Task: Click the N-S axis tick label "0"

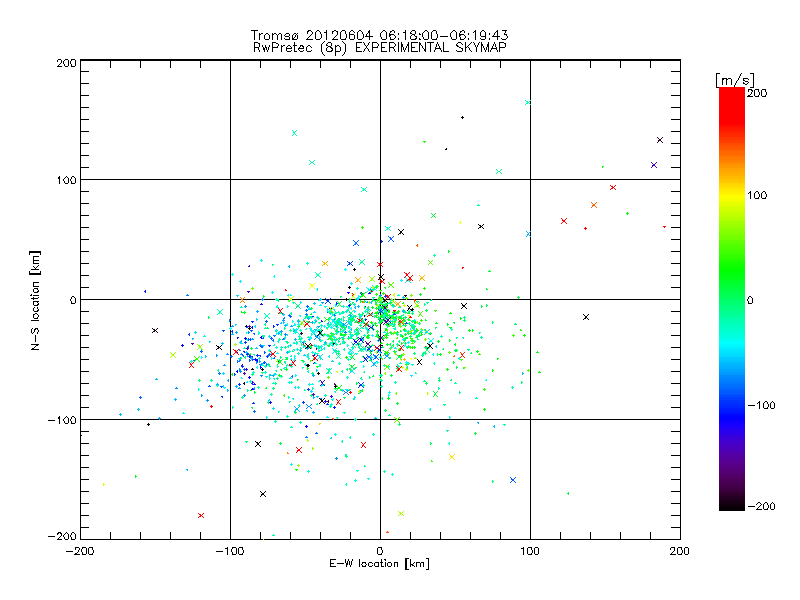Action: click(73, 300)
